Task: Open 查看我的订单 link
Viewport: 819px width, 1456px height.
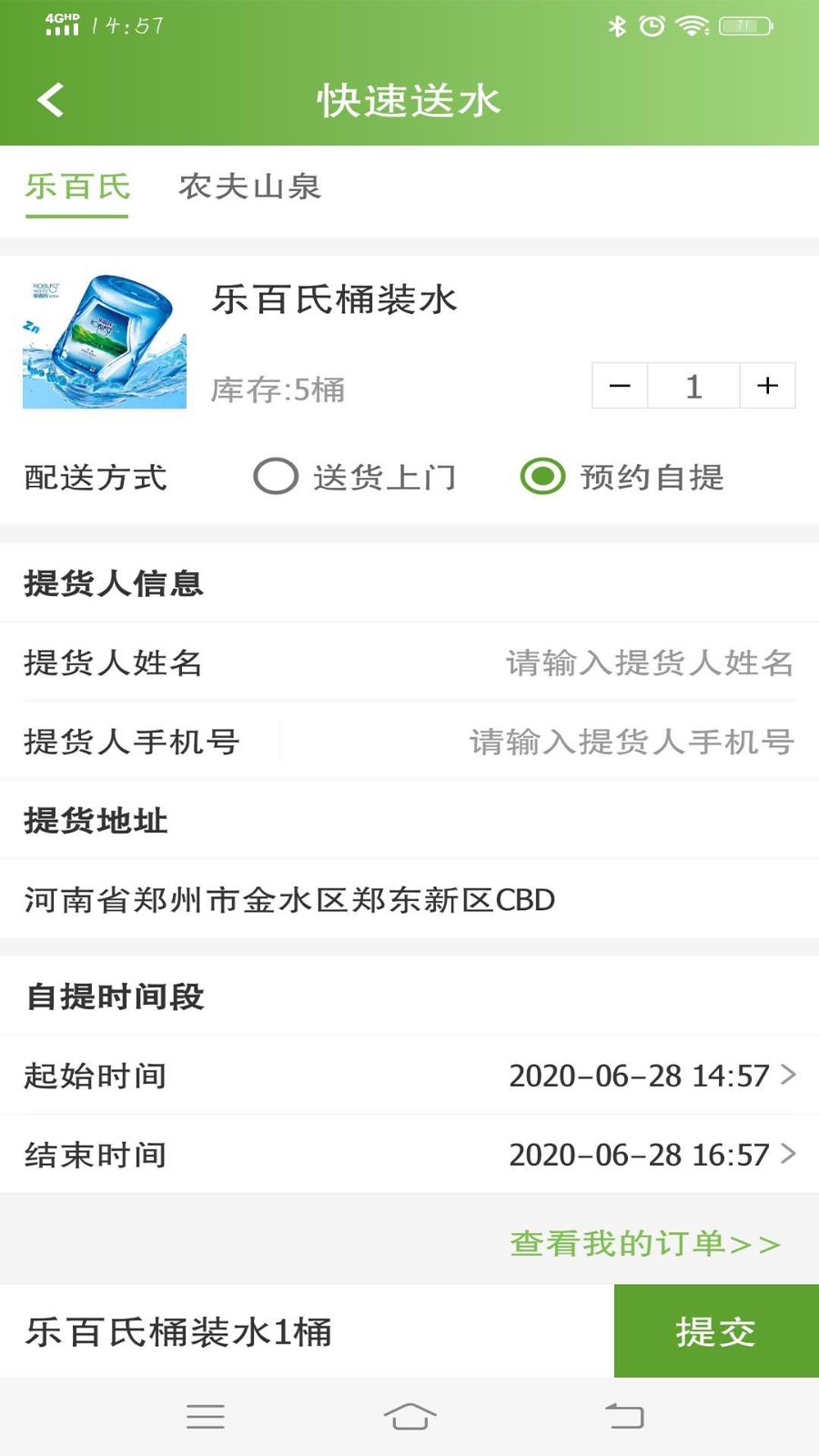Action: click(x=645, y=1243)
